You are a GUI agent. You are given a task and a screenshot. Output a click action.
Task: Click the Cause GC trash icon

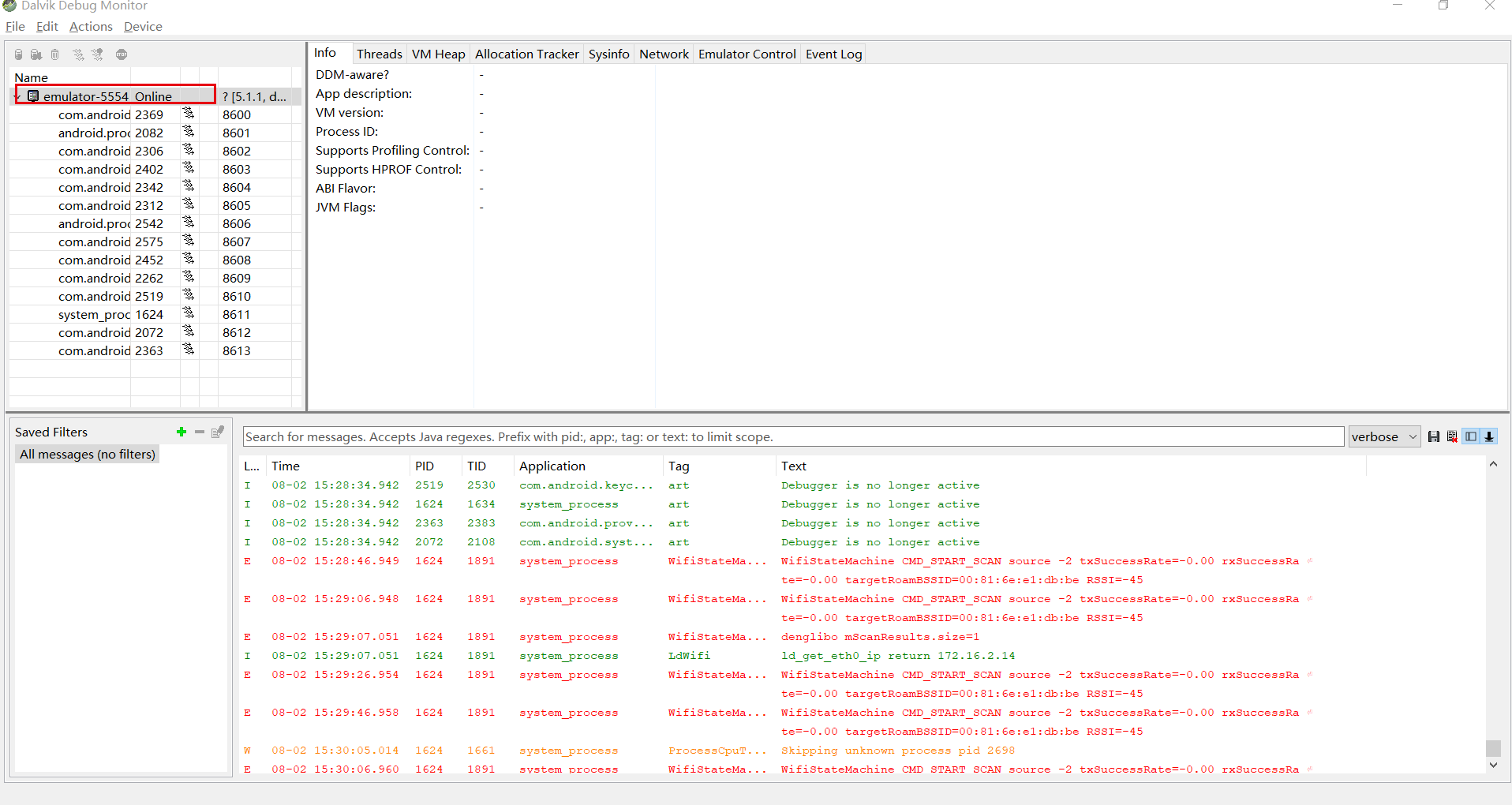click(55, 54)
